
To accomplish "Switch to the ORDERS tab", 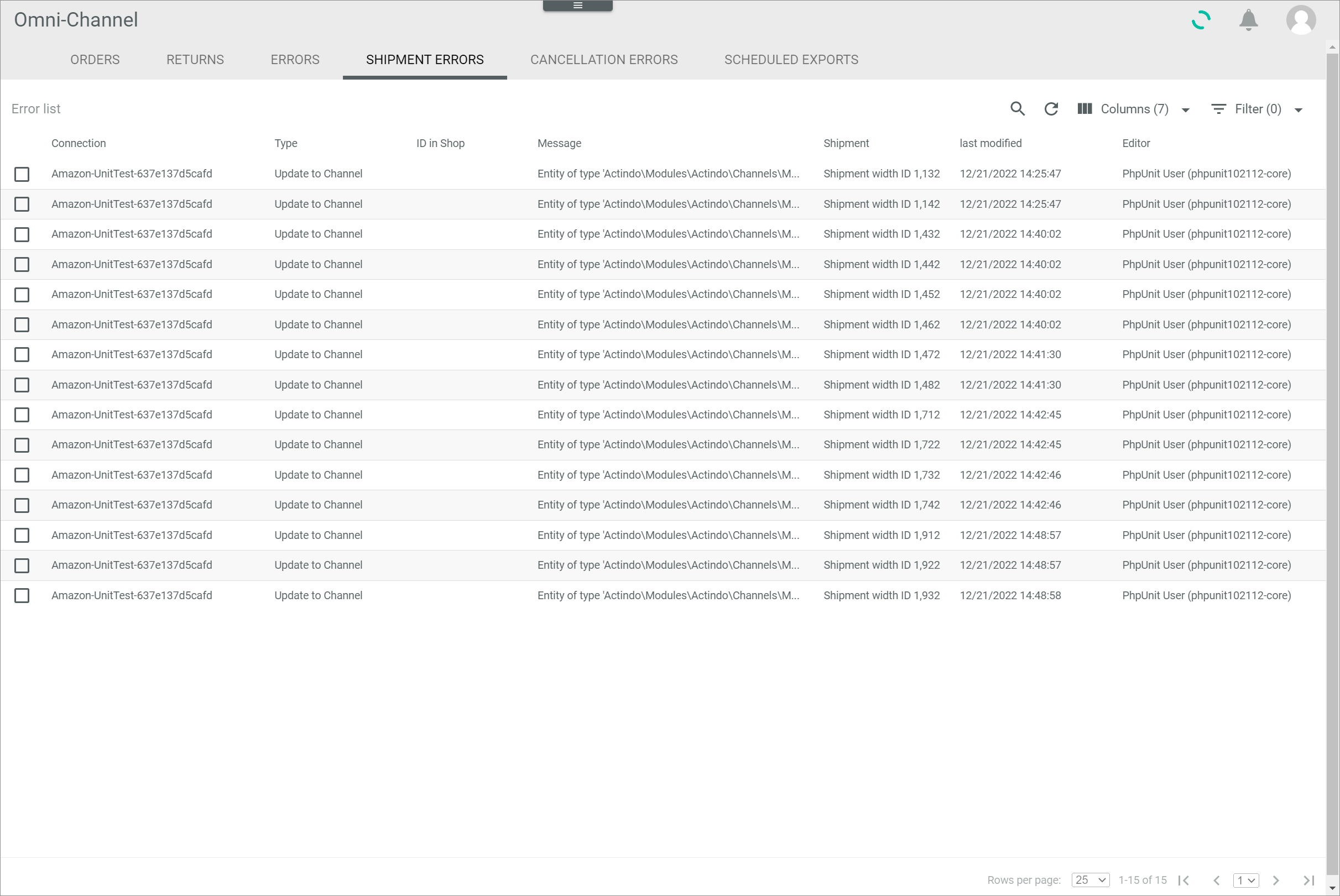I will (95, 60).
